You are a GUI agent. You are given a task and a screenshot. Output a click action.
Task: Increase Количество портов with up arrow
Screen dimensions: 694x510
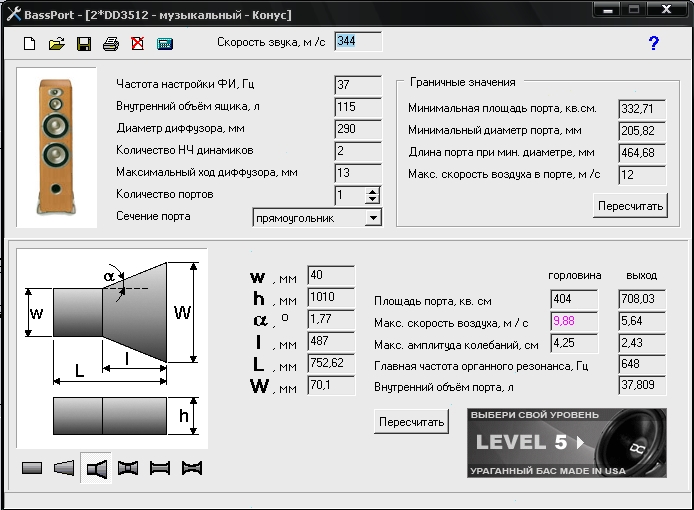373,191
